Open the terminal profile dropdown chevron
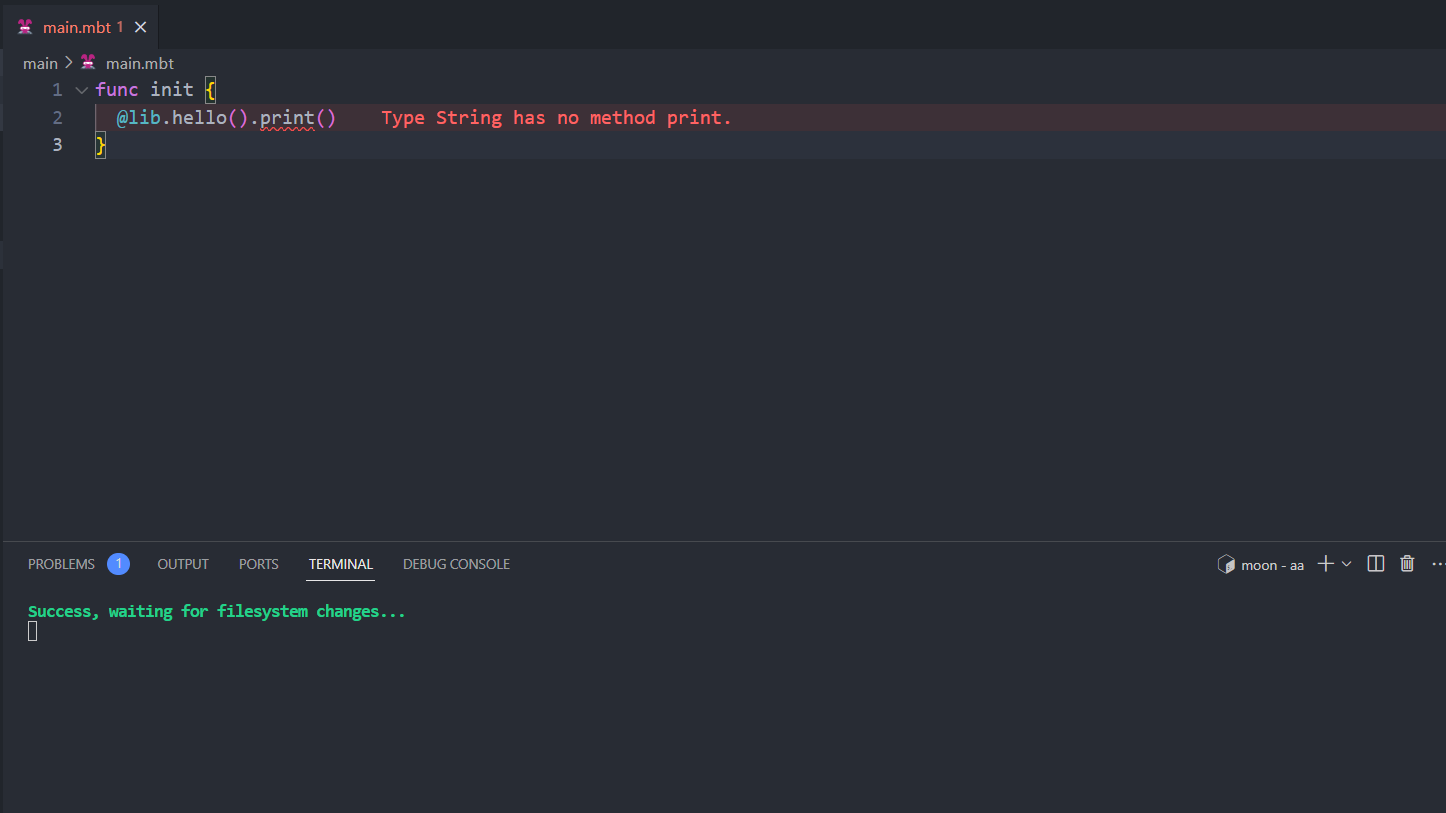The height and width of the screenshot is (813, 1446). [1345, 564]
